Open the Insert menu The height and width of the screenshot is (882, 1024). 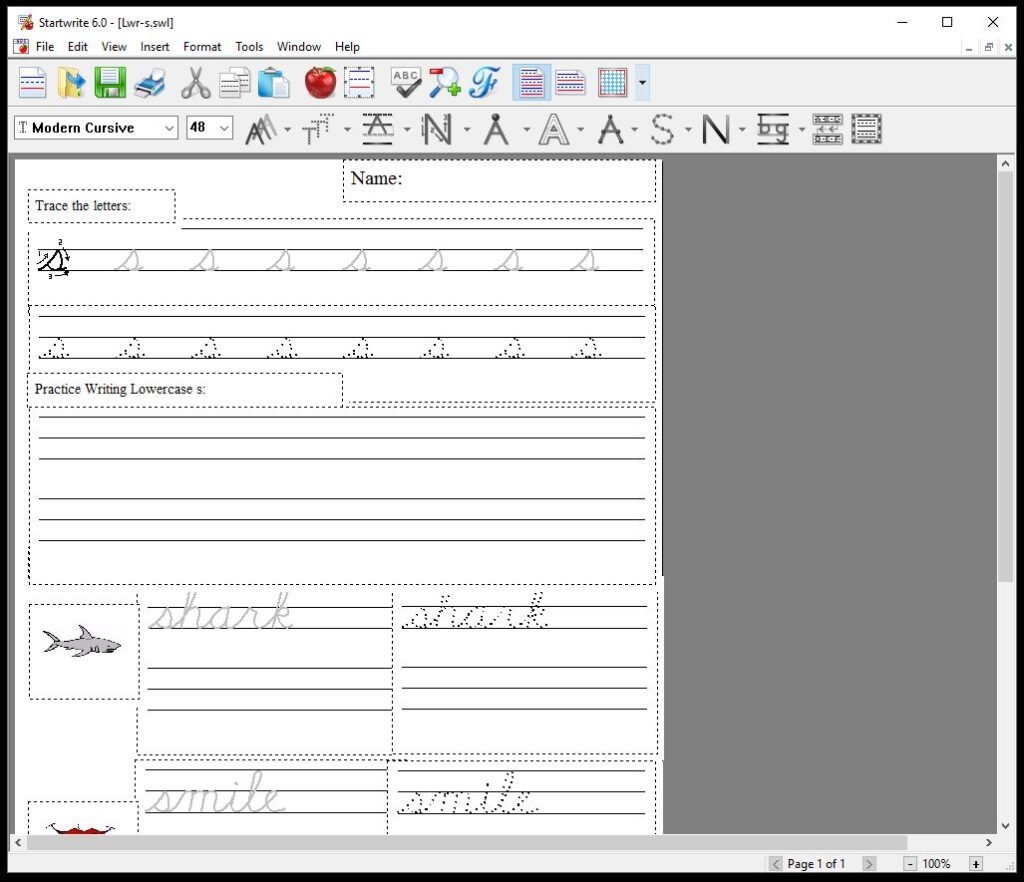point(155,47)
